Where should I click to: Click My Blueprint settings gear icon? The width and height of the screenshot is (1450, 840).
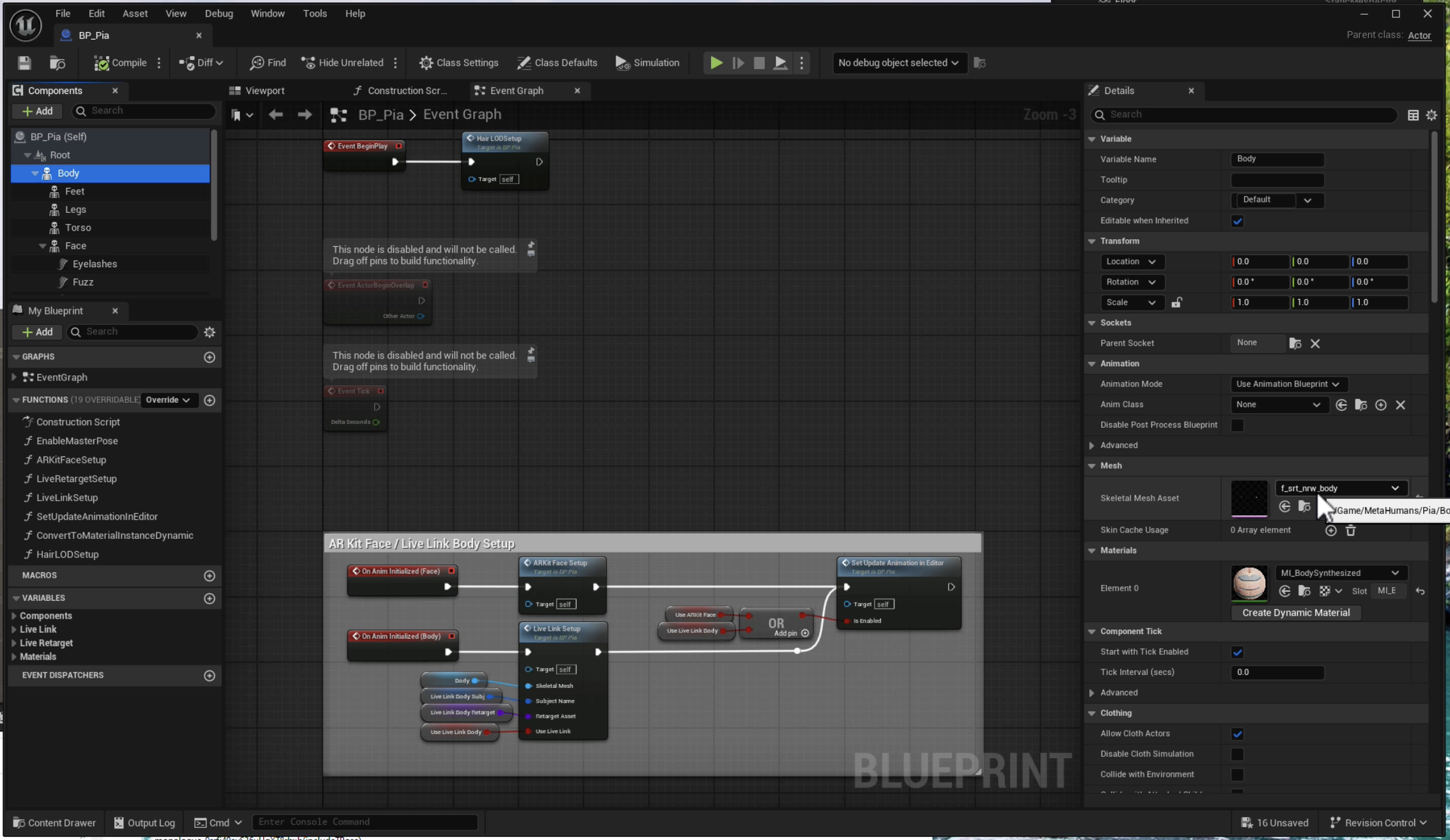[x=209, y=332]
